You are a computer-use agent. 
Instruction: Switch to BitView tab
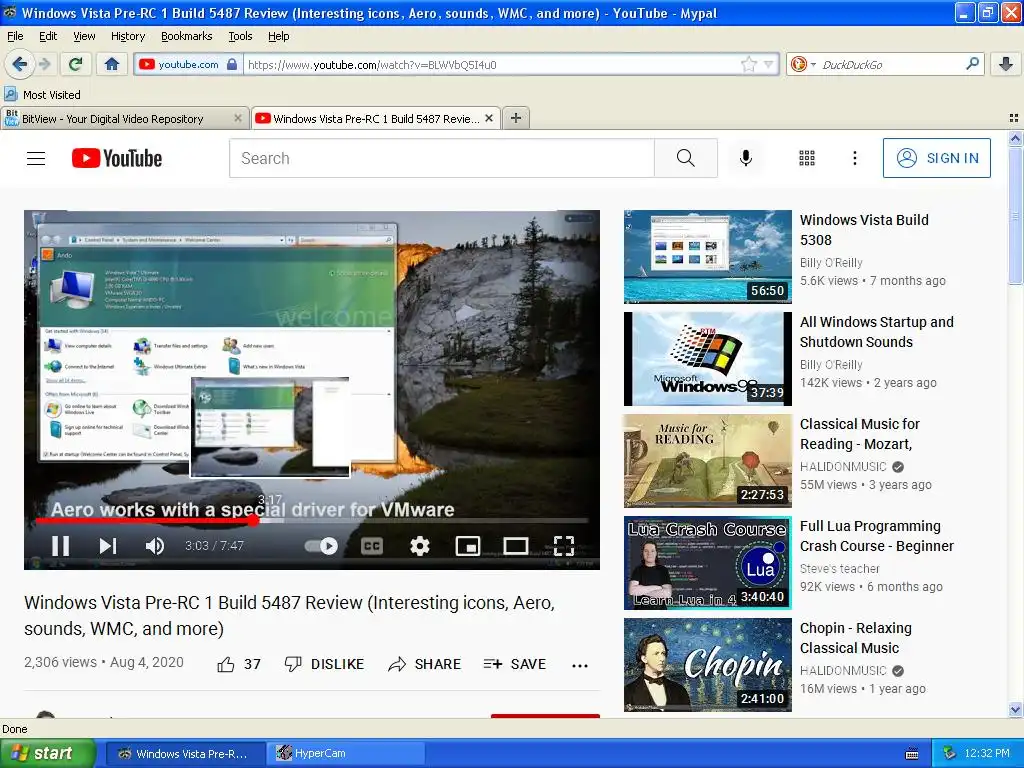click(x=124, y=118)
